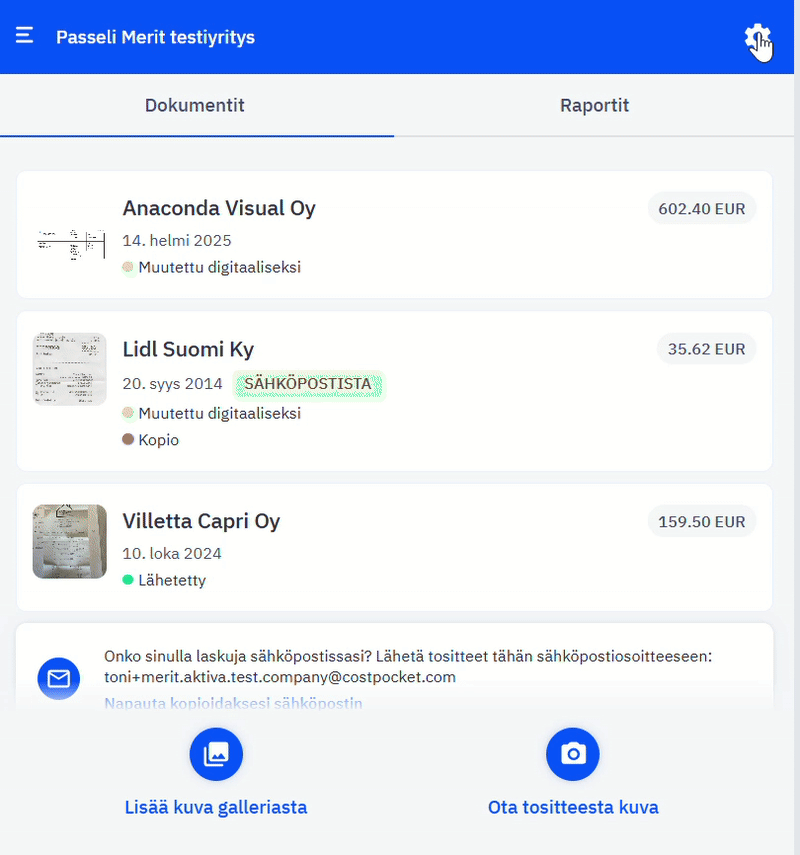
Task: Open the Villetta Capri Oy receipt thumbnail
Action: 69,541
